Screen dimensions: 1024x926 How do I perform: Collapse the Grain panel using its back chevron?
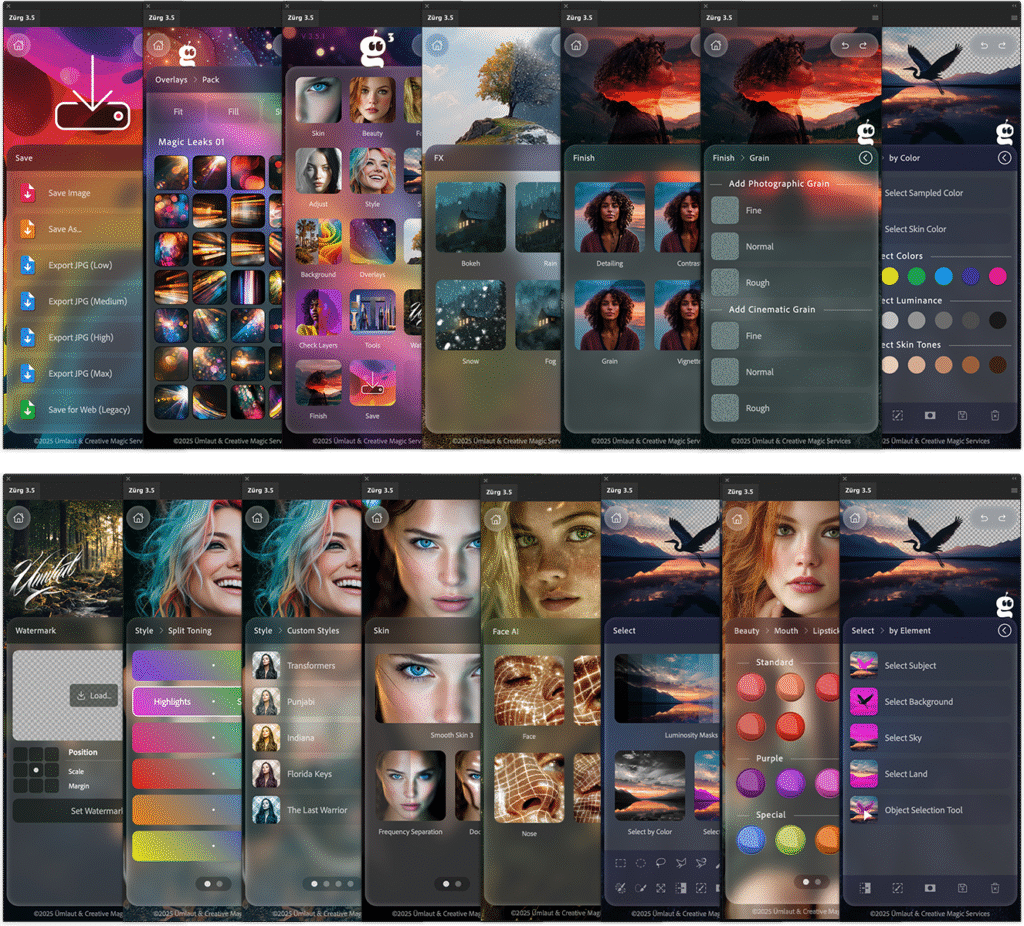coord(866,157)
